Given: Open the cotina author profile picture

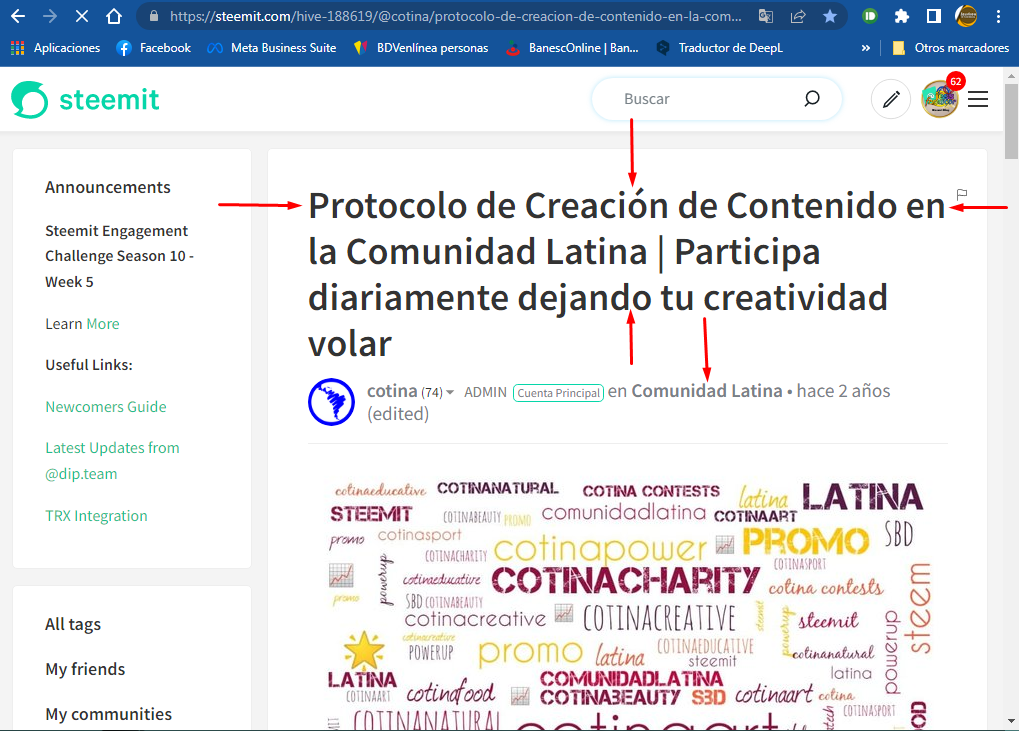Looking at the screenshot, I should pyautogui.click(x=331, y=402).
